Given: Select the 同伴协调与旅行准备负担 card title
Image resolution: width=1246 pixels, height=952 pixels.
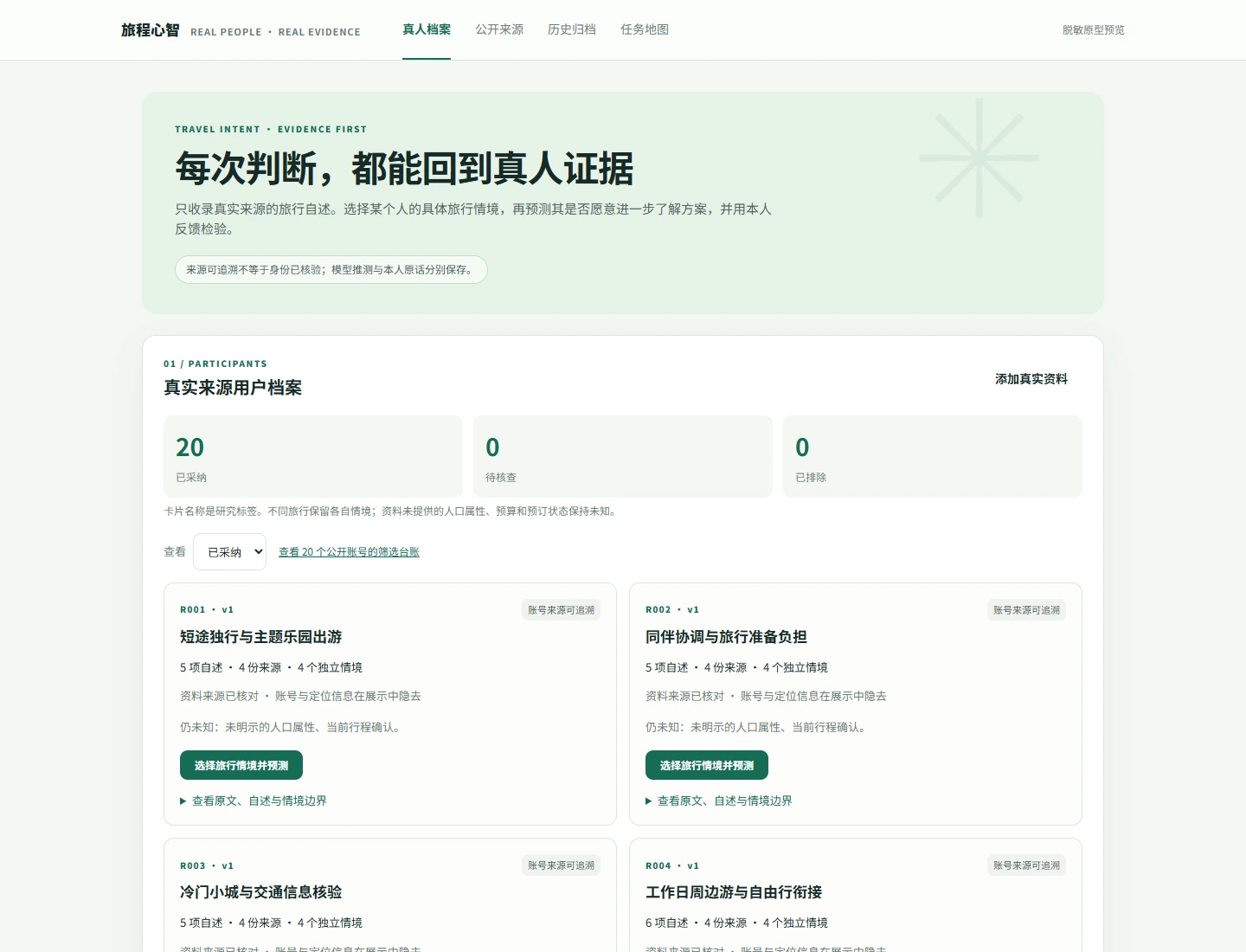Looking at the screenshot, I should click(x=726, y=637).
